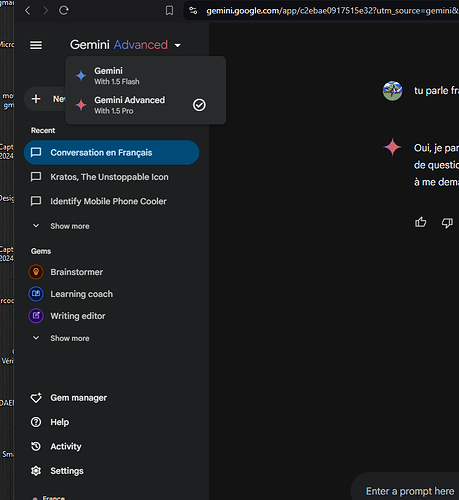Click the Activity history clock icon
Image resolution: width=459 pixels, height=500 pixels.
point(36,446)
